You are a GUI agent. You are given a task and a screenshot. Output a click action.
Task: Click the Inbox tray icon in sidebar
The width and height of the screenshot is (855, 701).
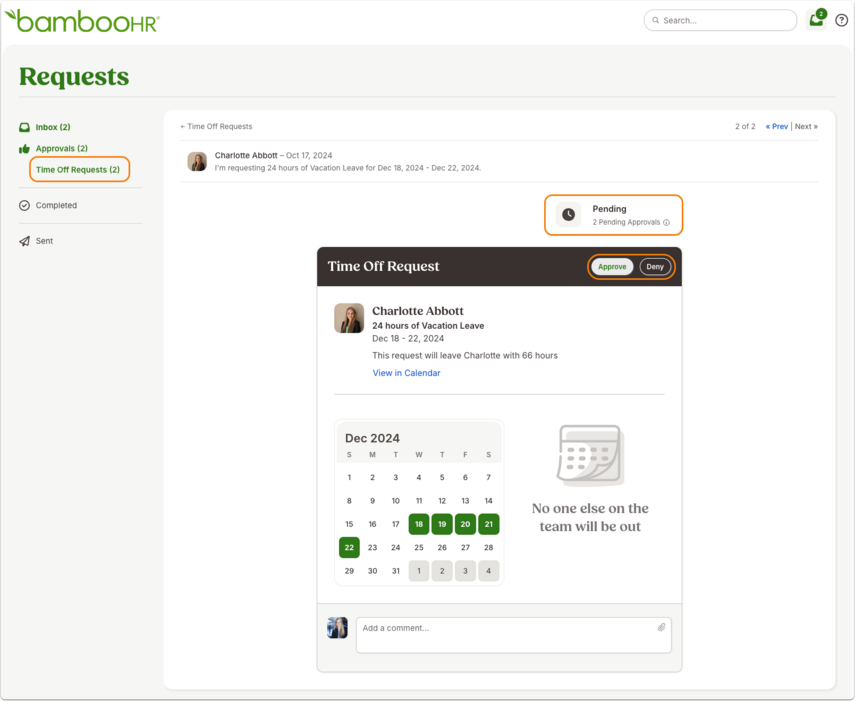25,127
